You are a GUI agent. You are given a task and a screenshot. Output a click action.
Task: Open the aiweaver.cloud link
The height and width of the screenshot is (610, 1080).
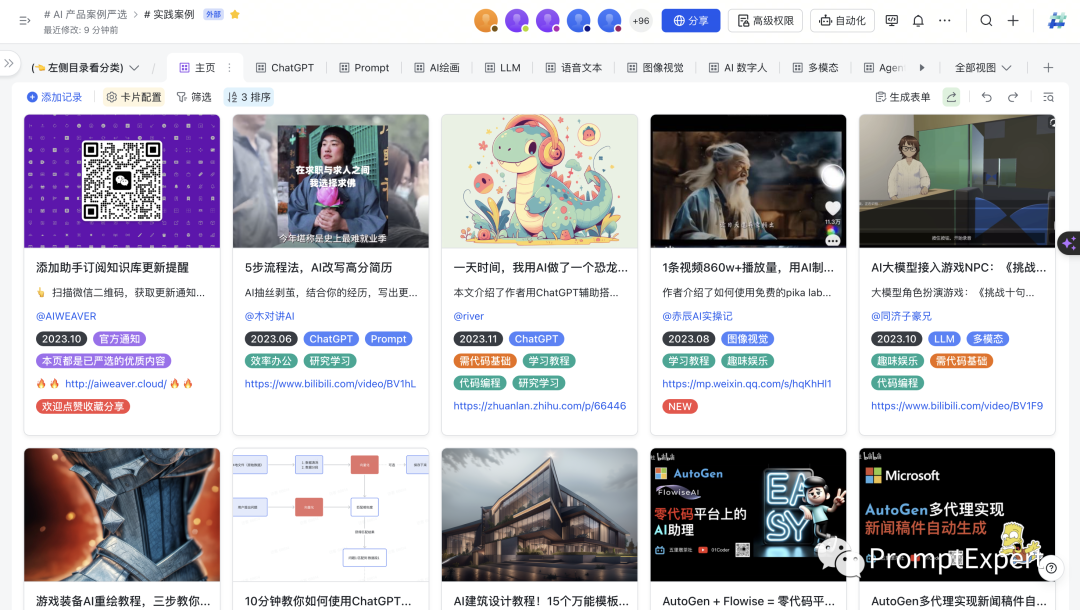[116, 383]
